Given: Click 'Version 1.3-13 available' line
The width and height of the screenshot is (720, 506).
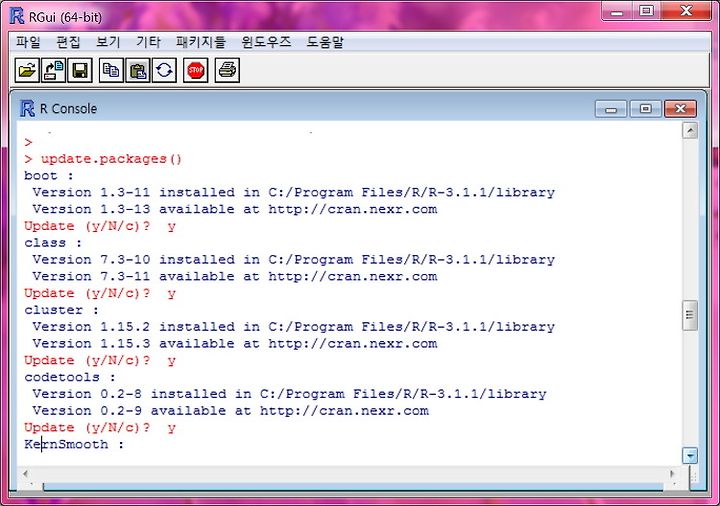Looking at the screenshot, I should point(235,209).
